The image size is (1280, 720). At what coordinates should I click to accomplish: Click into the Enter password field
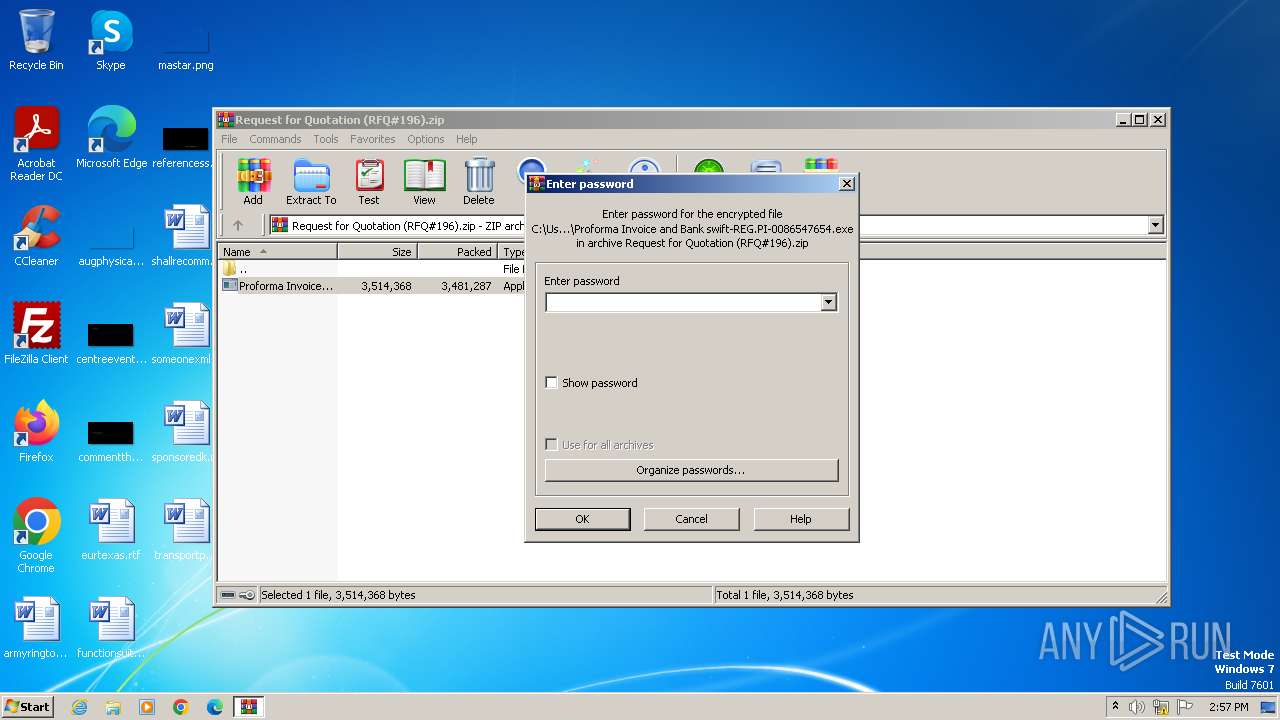click(683, 302)
